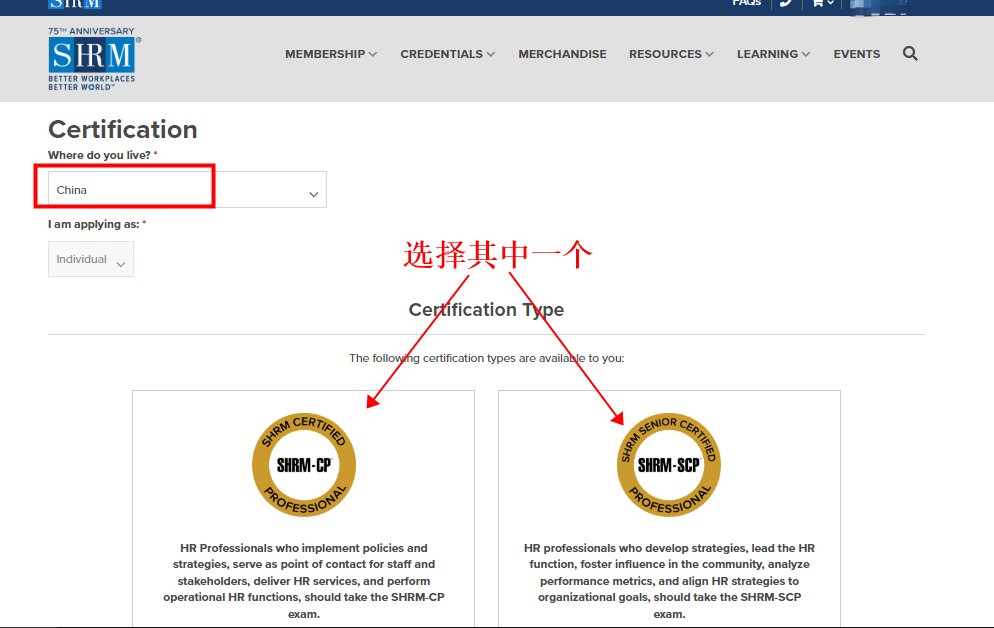Click the SHRM-SCP exam description text
The width and height of the screenshot is (994, 628).
click(x=669, y=580)
